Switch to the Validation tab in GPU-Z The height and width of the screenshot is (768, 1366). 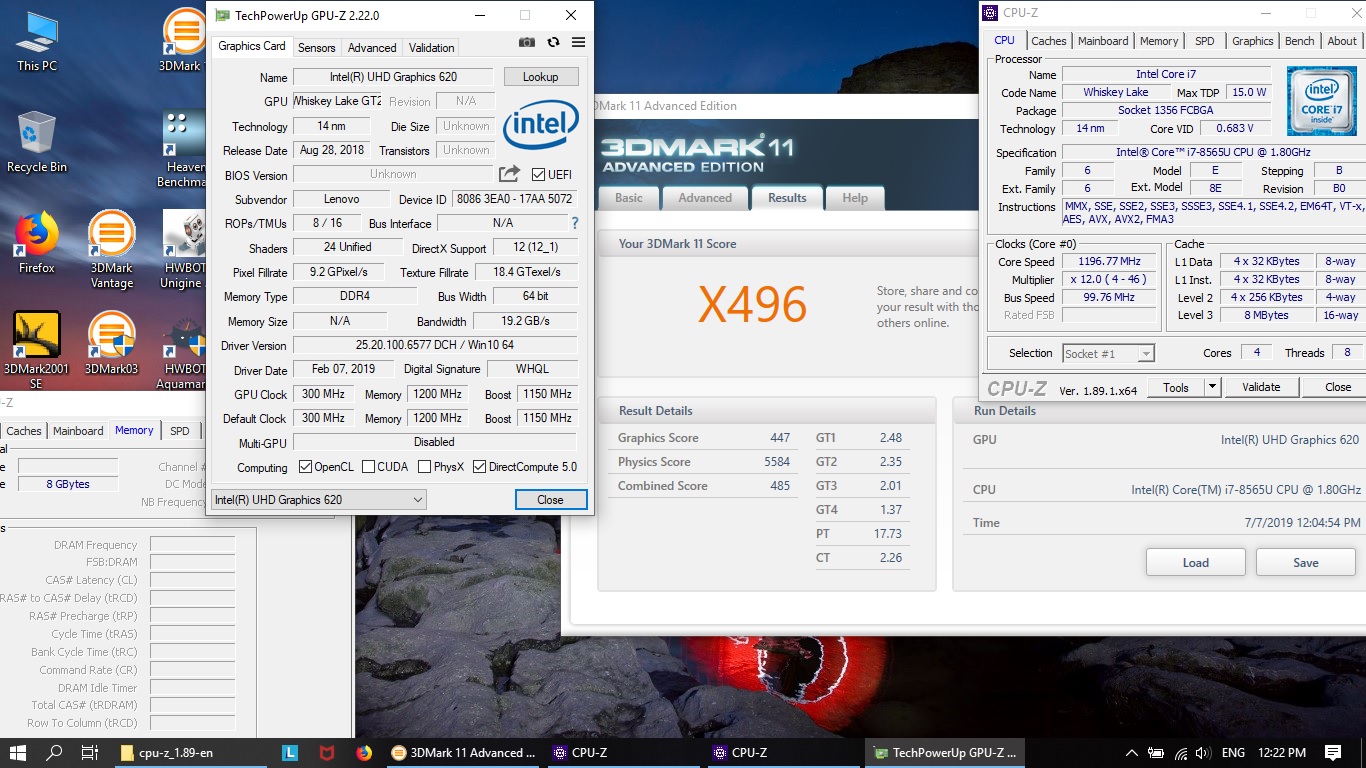click(x=431, y=47)
